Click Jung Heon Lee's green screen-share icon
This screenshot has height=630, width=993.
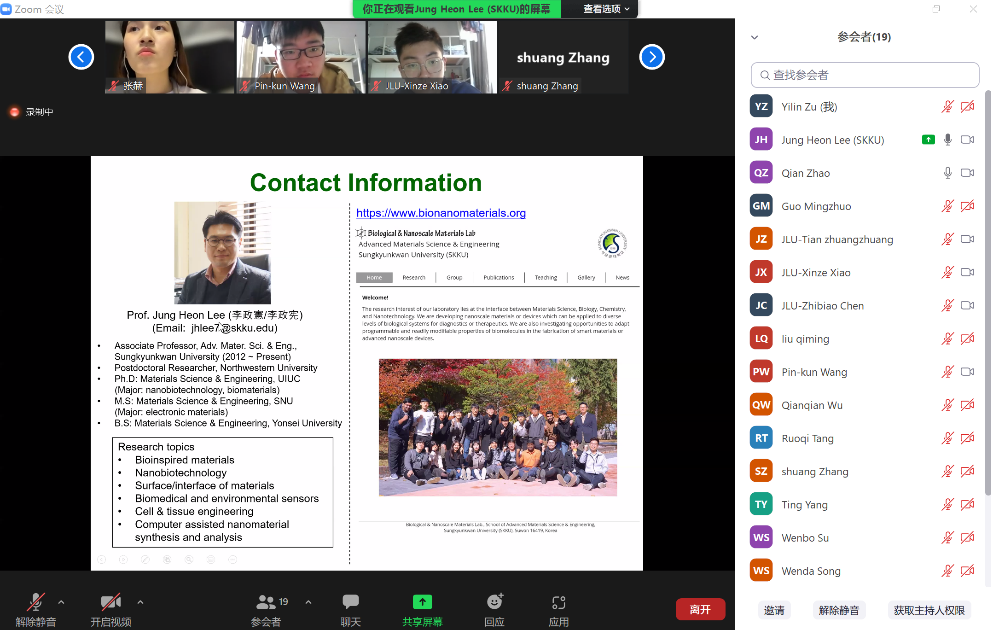(x=928, y=140)
